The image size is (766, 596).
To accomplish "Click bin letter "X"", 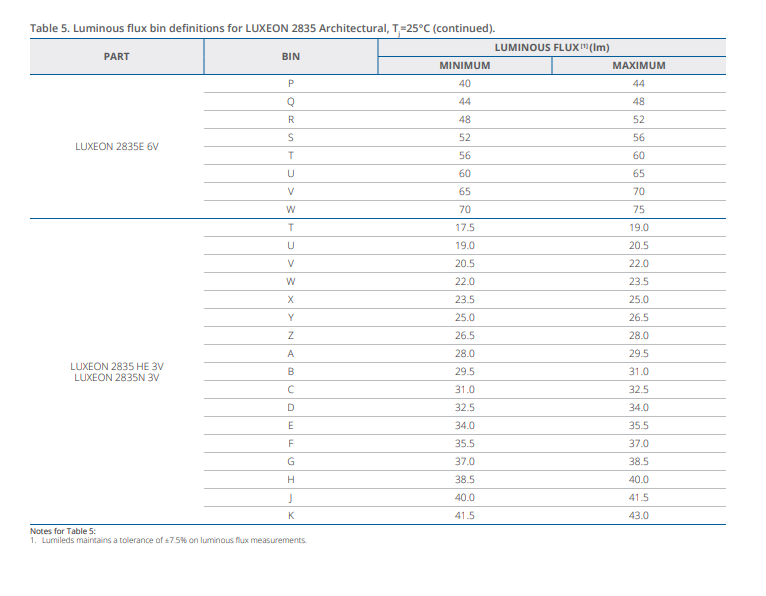I will point(291,299).
